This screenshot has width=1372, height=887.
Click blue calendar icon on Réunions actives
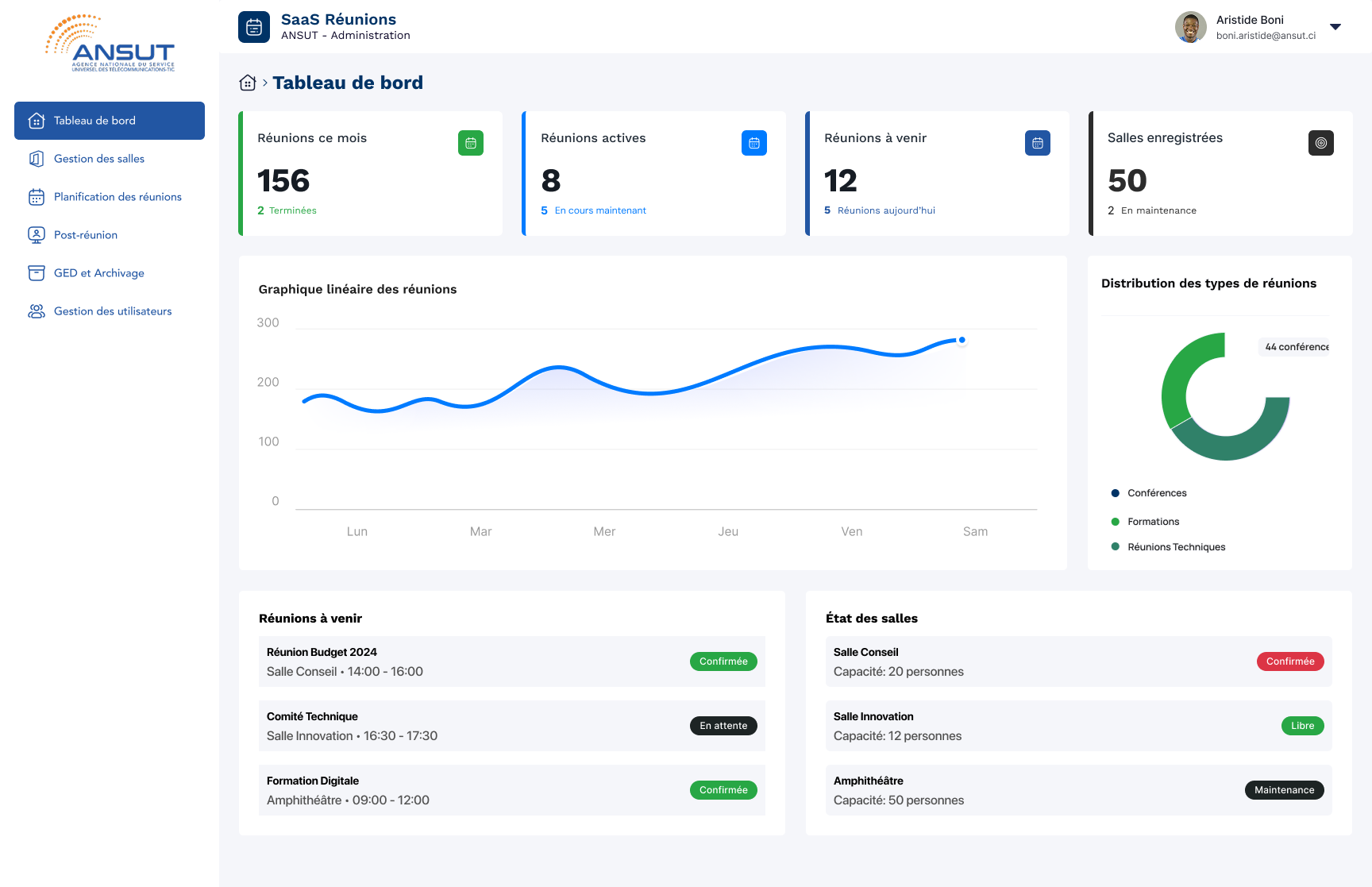[x=754, y=143]
